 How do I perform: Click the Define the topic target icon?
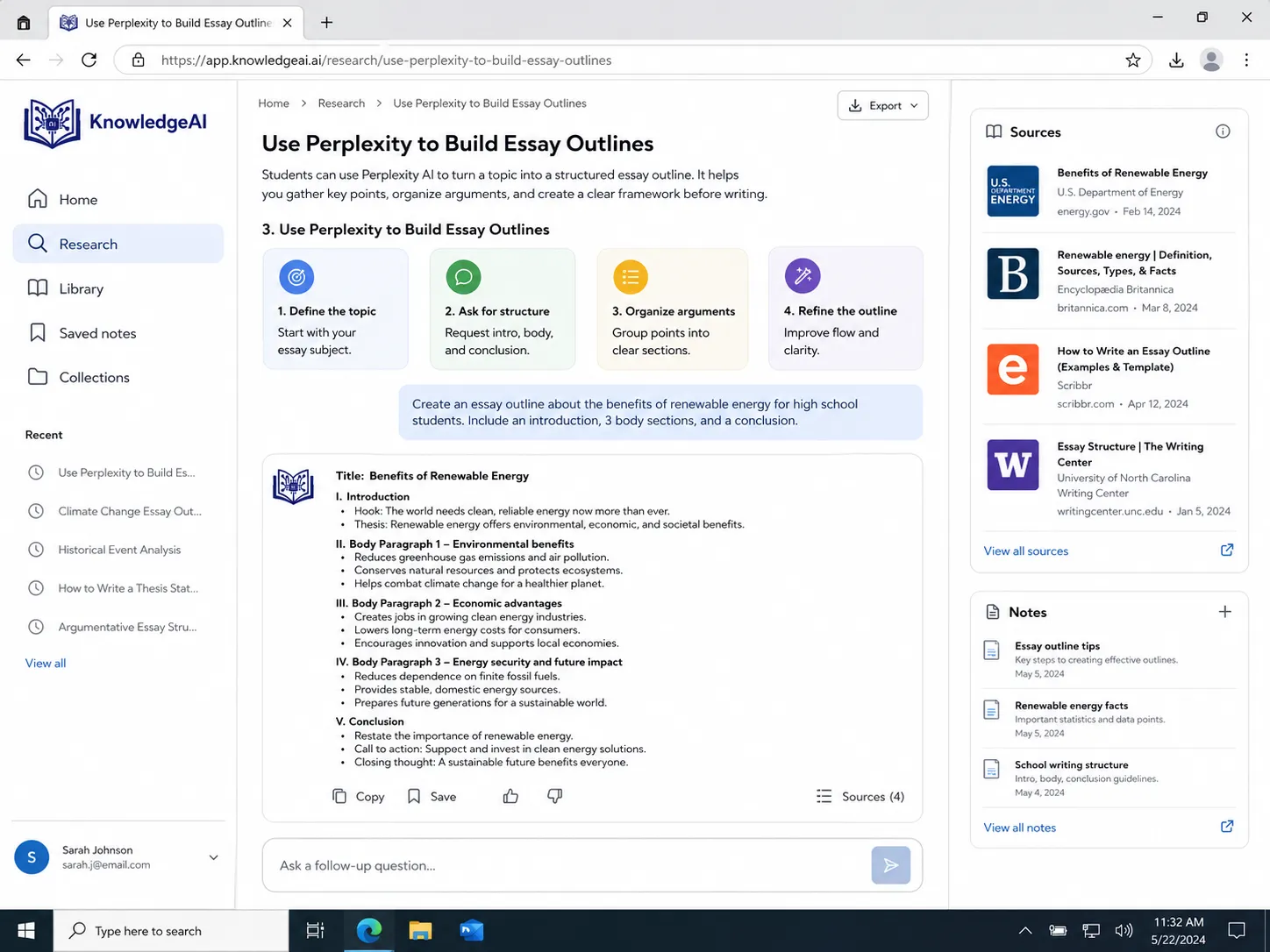[x=296, y=277]
